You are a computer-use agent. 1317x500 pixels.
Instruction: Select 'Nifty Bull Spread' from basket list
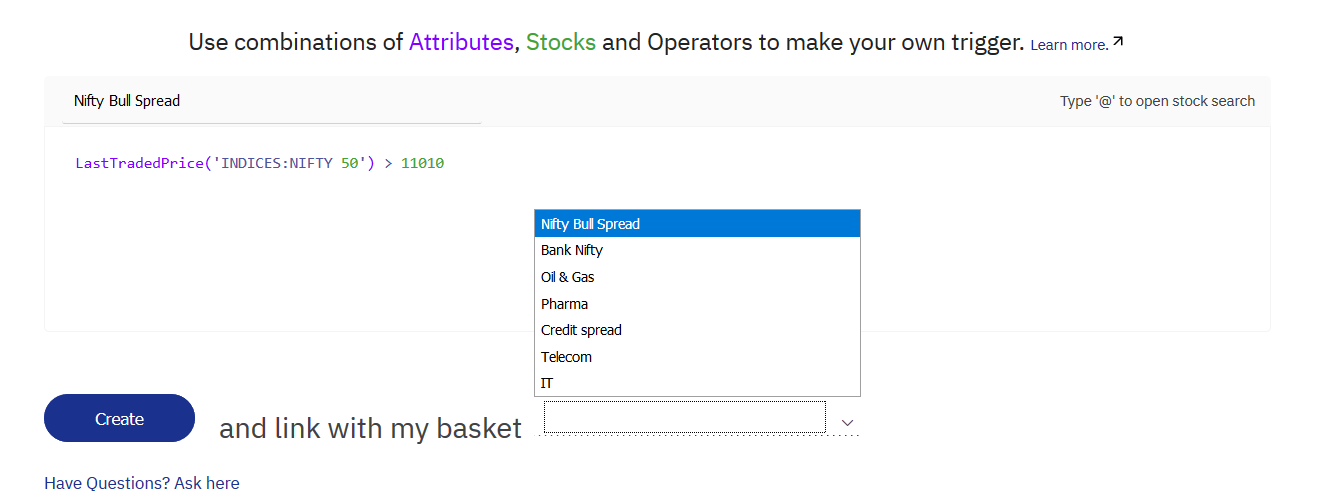(697, 224)
